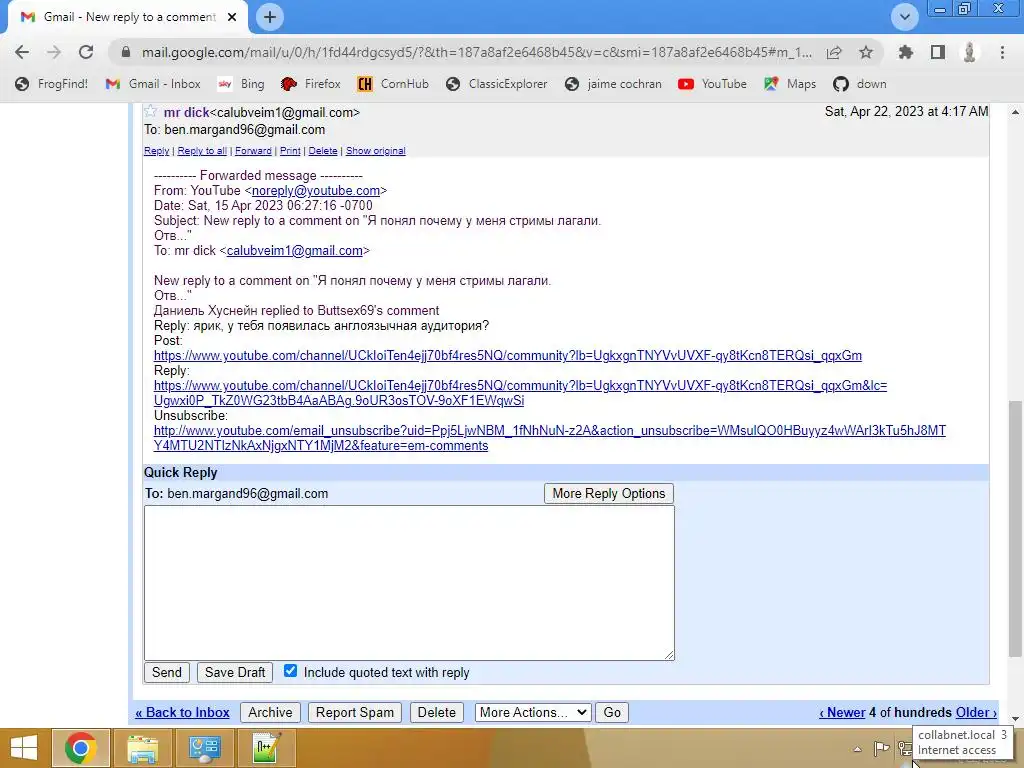Viewport: 1024px width, 768px height.
Task: Toggle the browser side panel
Action: click(x=938, y=52)
